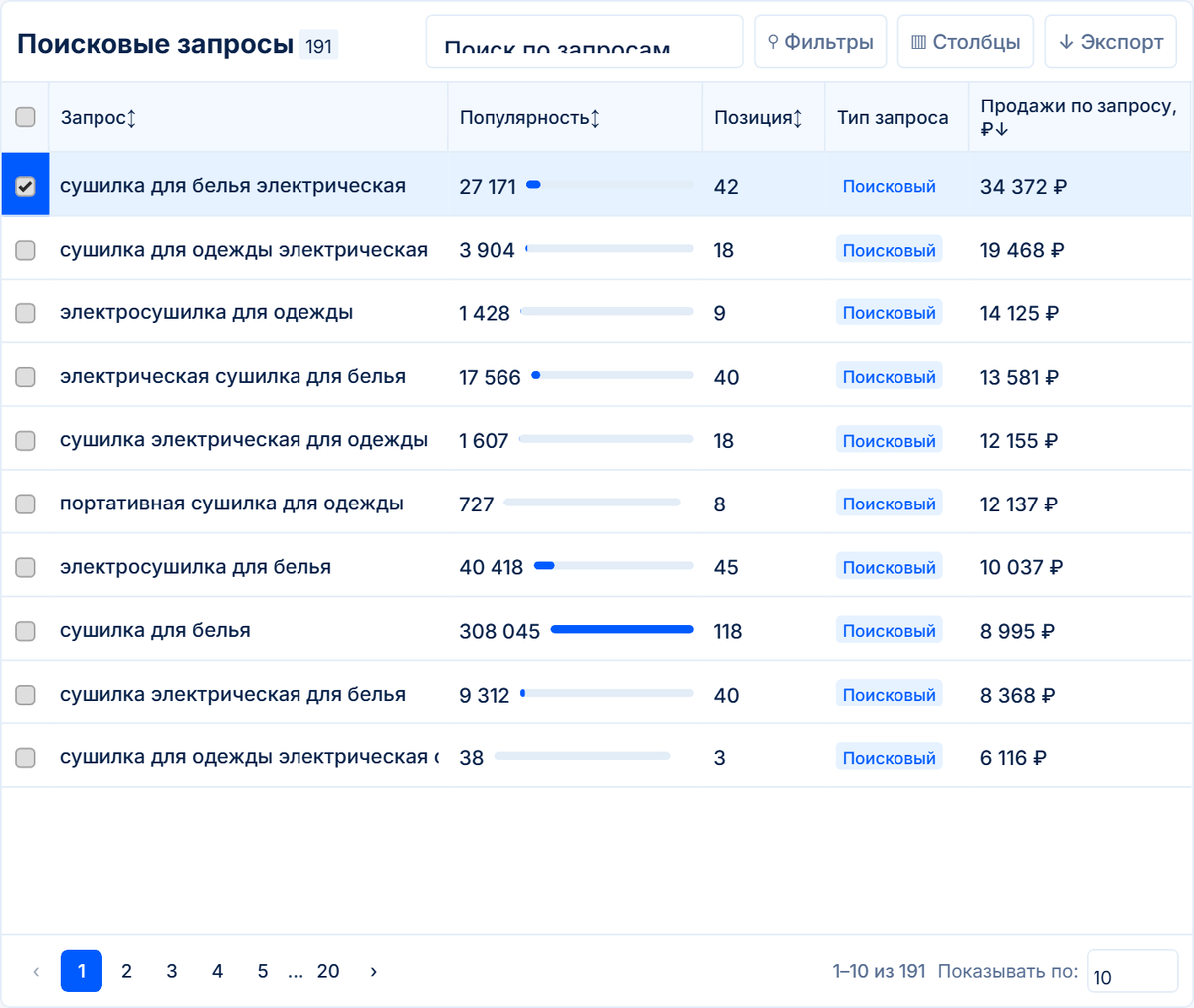Image resolution: width=1194 pixels, height=1008 pixels.
Task: Sort by Продажи по запросу column
Action: [1079, 117]
